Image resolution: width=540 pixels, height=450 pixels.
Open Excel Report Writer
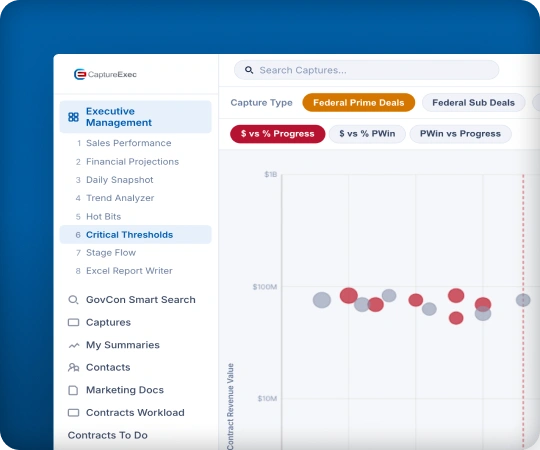click(x=129, y=271)
